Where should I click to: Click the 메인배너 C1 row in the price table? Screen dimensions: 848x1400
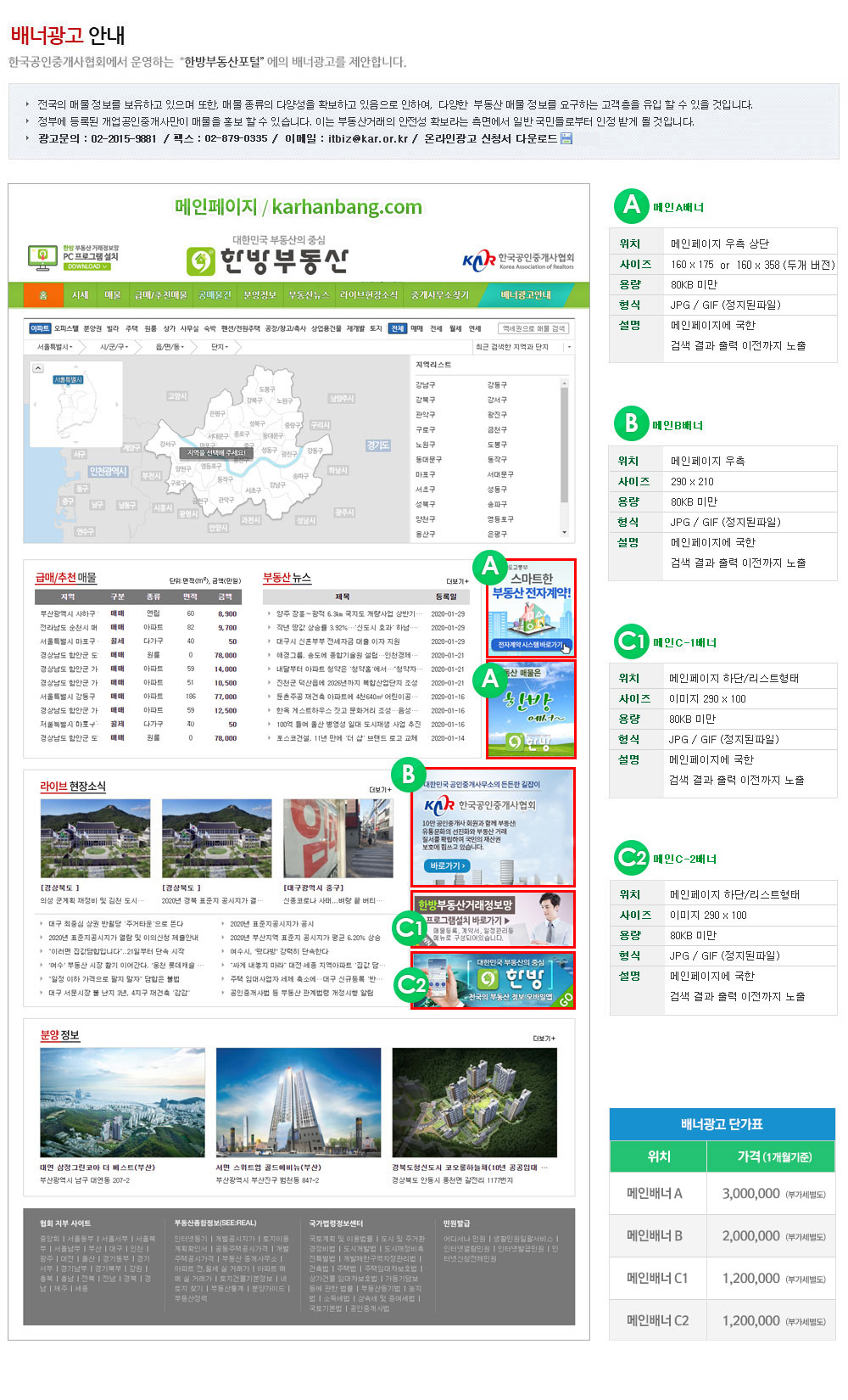pos(722,1278)
